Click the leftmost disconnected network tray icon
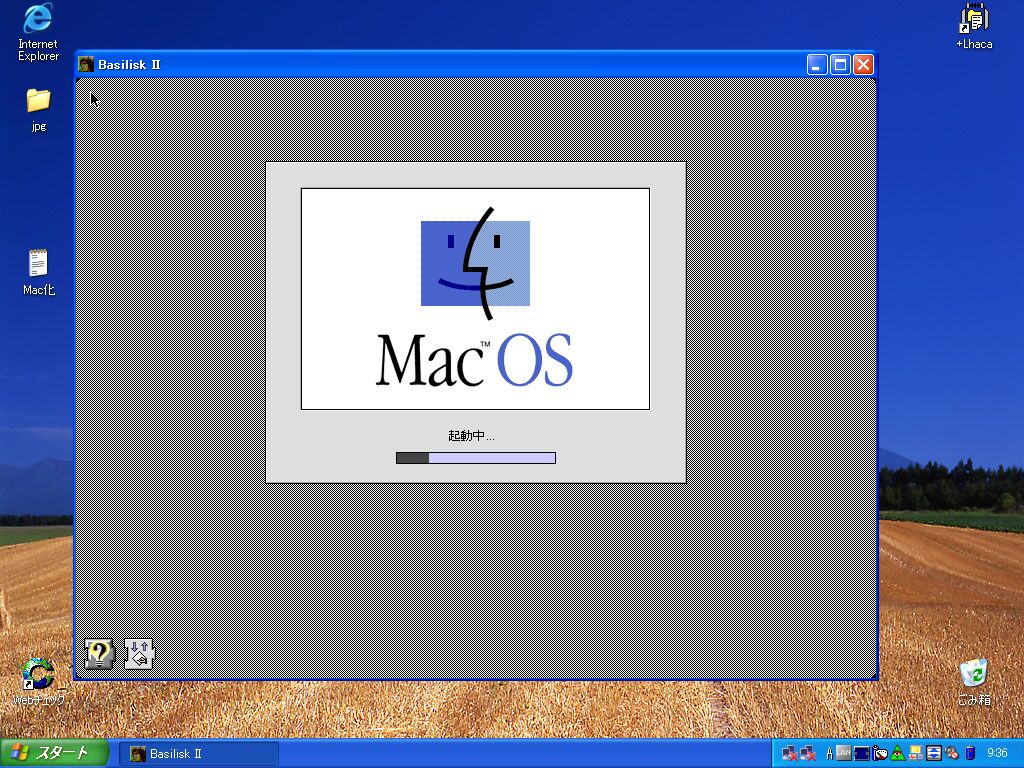Image resolution: width=1024 pixels, height=768 pixels. click(x=790, y=754)
